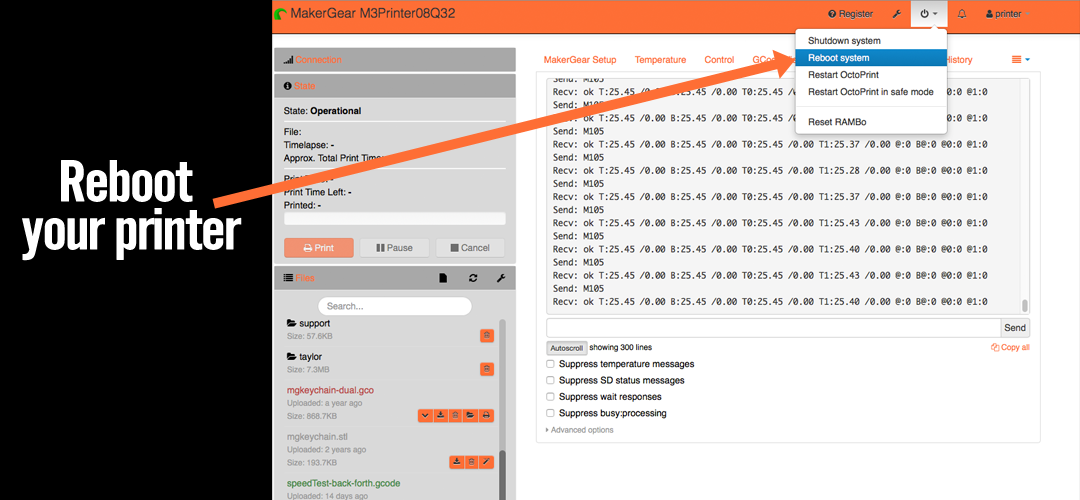
Task: Open OctoPrint settings wrench in navbar
Action: coord(897,14)
